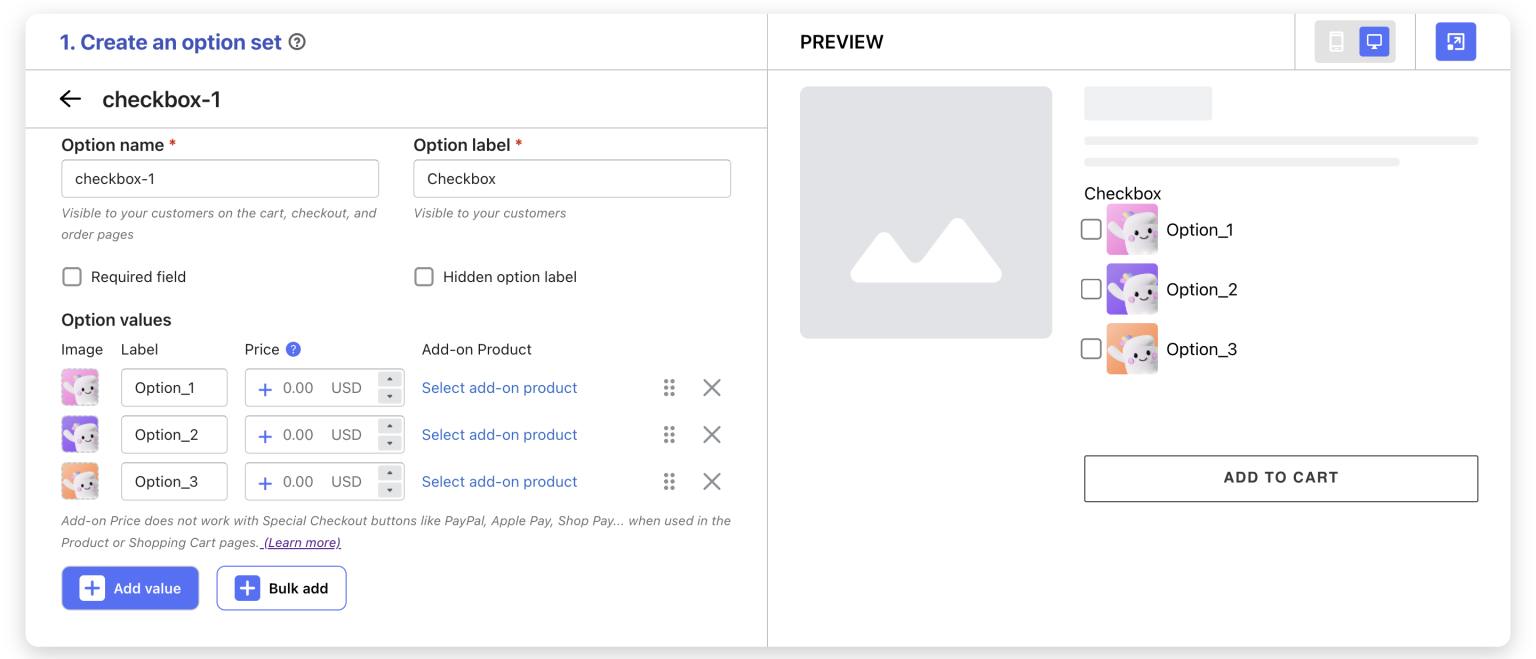Click the drag handle for Option_2 row
Screen dimensions: 1536x659
669,434
